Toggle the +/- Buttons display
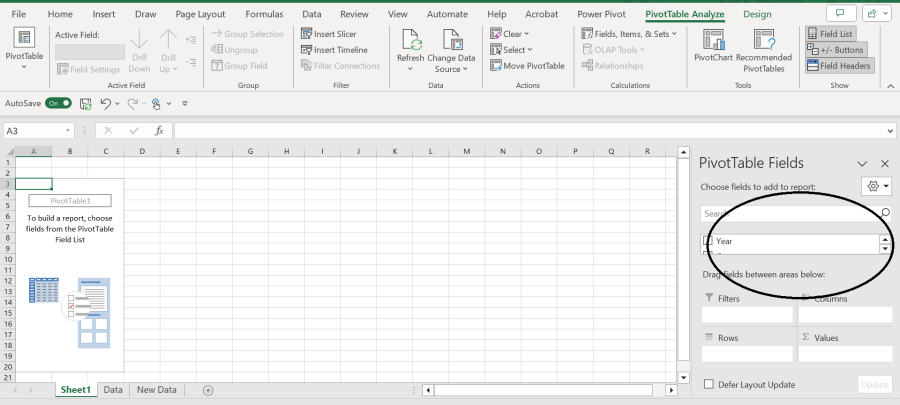This screenshot has width=900, height=405. click(835, 50)
